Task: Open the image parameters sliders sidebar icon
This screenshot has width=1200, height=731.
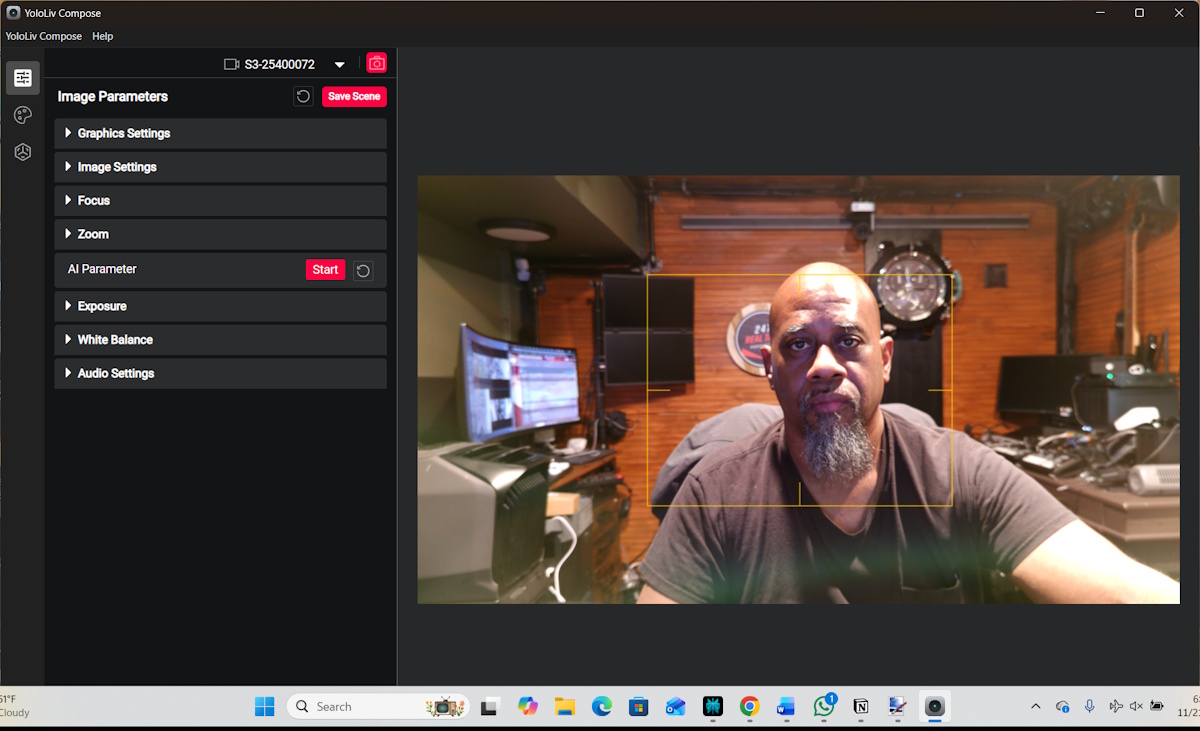Action: (x=22, y=78)
